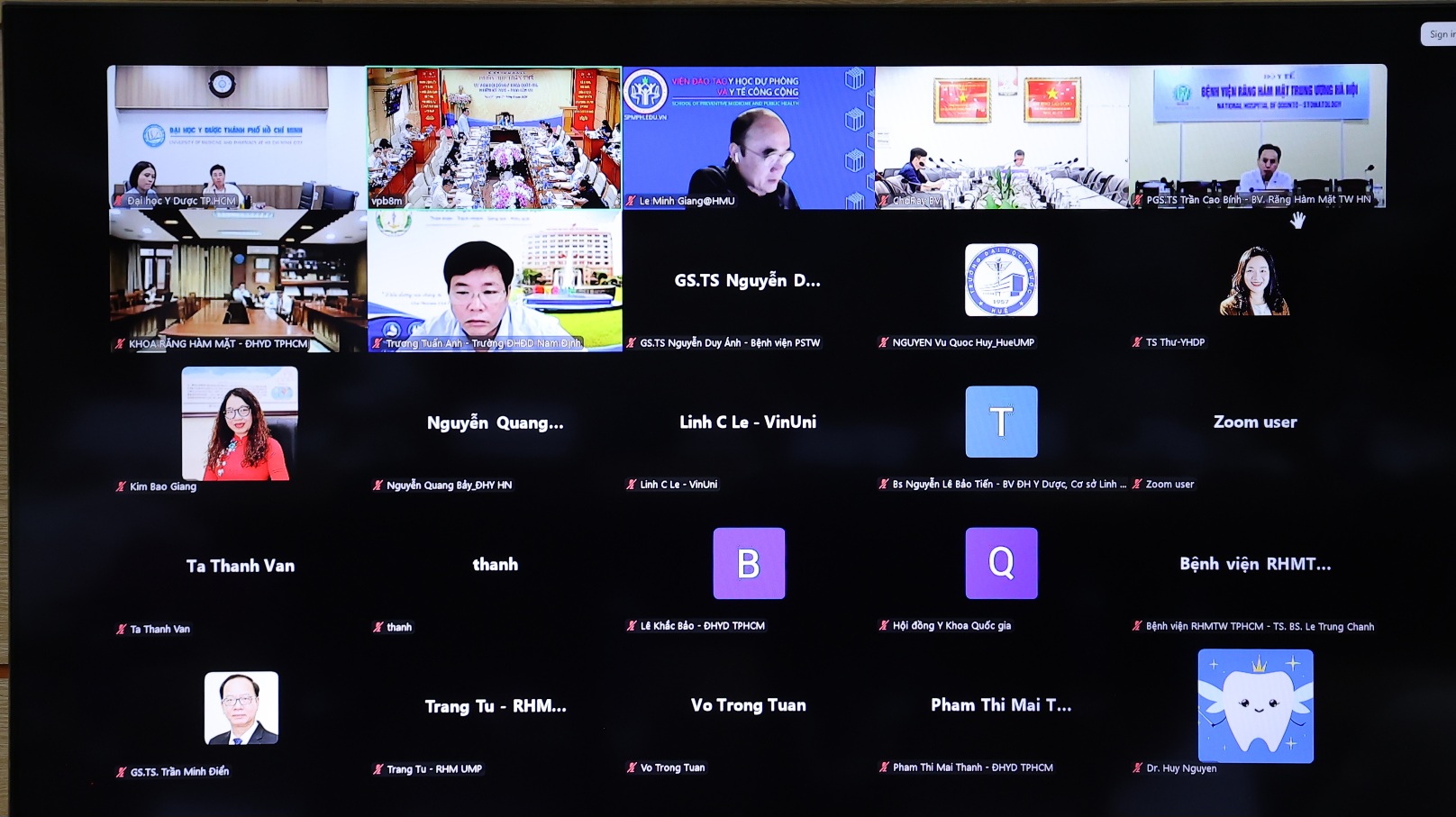Click the large 'Zoom user' name
Viewport: 1456px width, 817px height.
[x=1255, y=422]
